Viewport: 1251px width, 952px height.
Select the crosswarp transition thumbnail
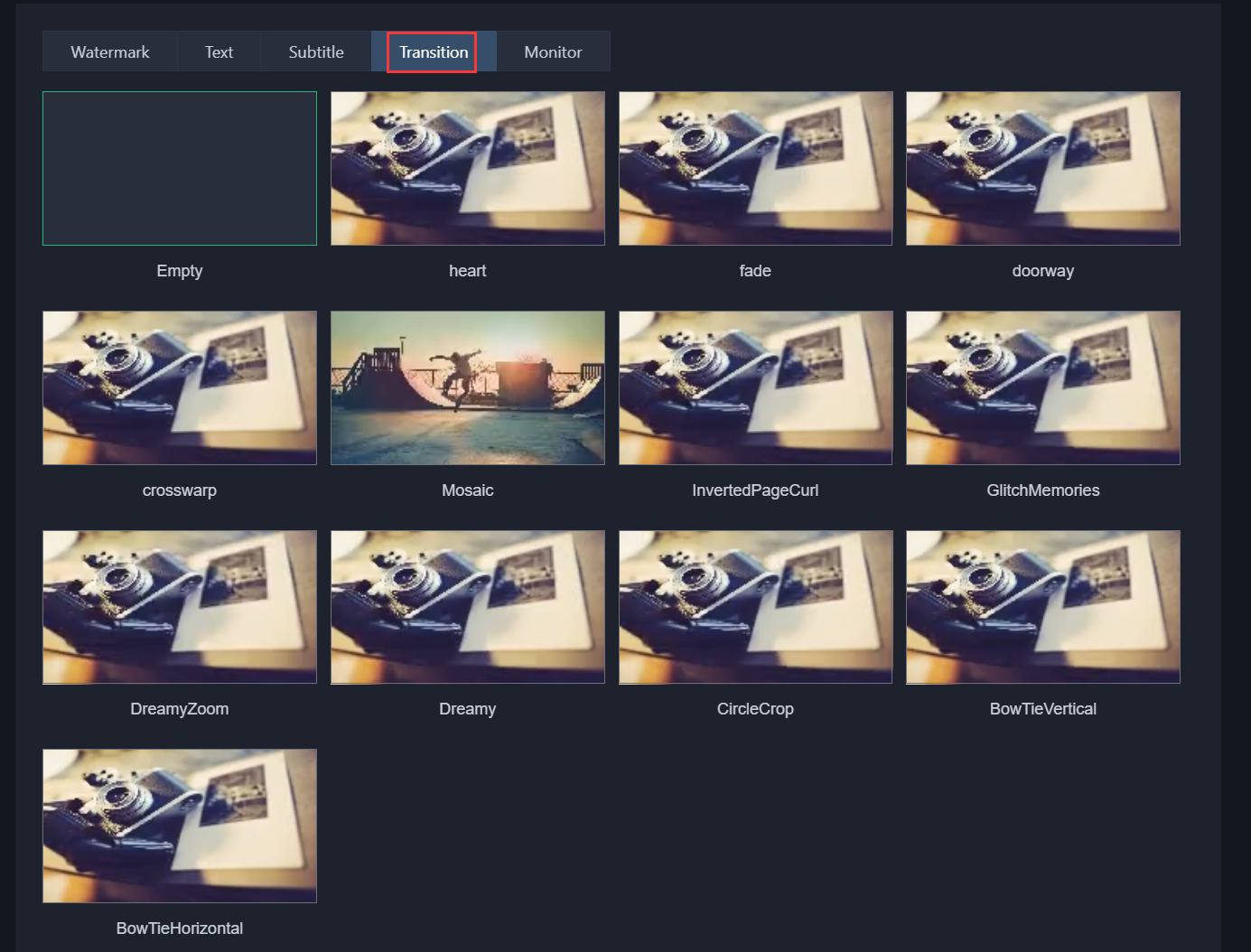tap(180, 387)
